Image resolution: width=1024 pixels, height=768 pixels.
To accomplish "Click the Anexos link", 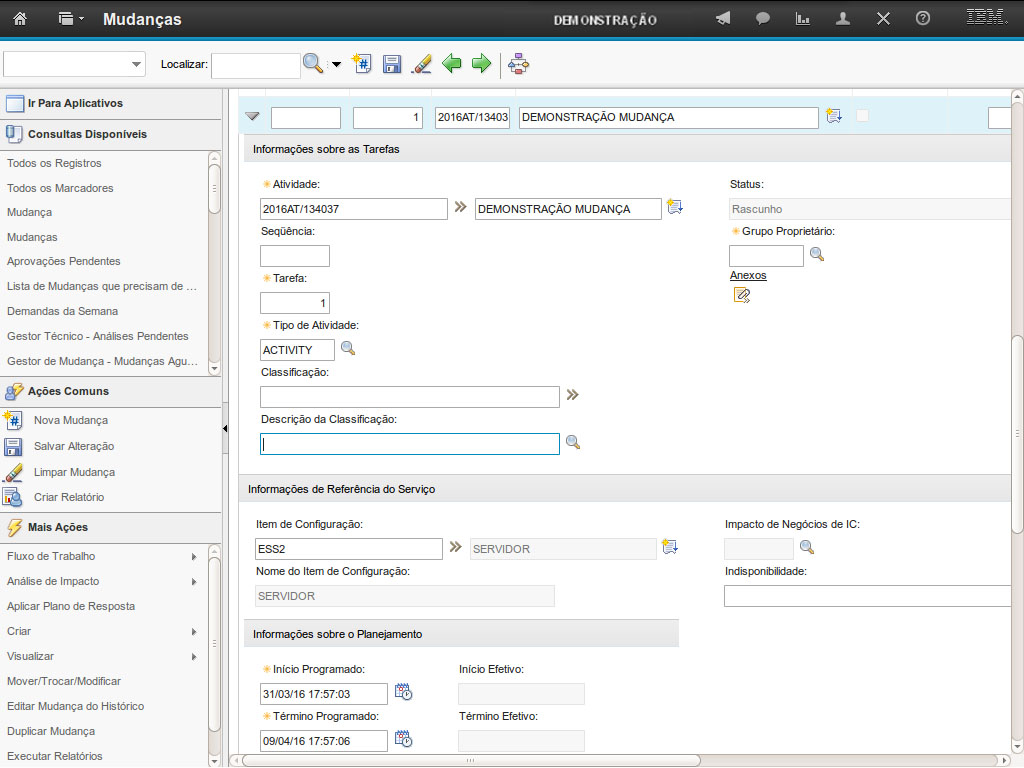I will coord(748,275).
